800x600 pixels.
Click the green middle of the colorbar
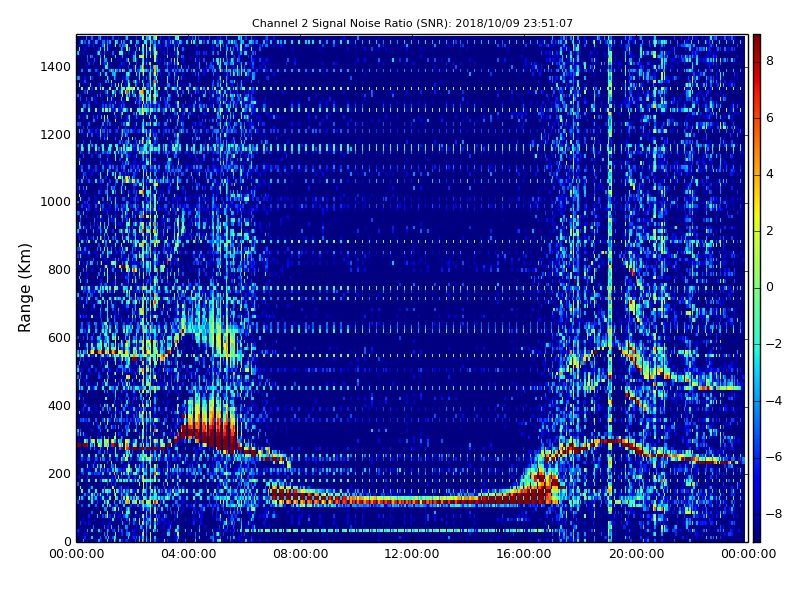[757, 288]
